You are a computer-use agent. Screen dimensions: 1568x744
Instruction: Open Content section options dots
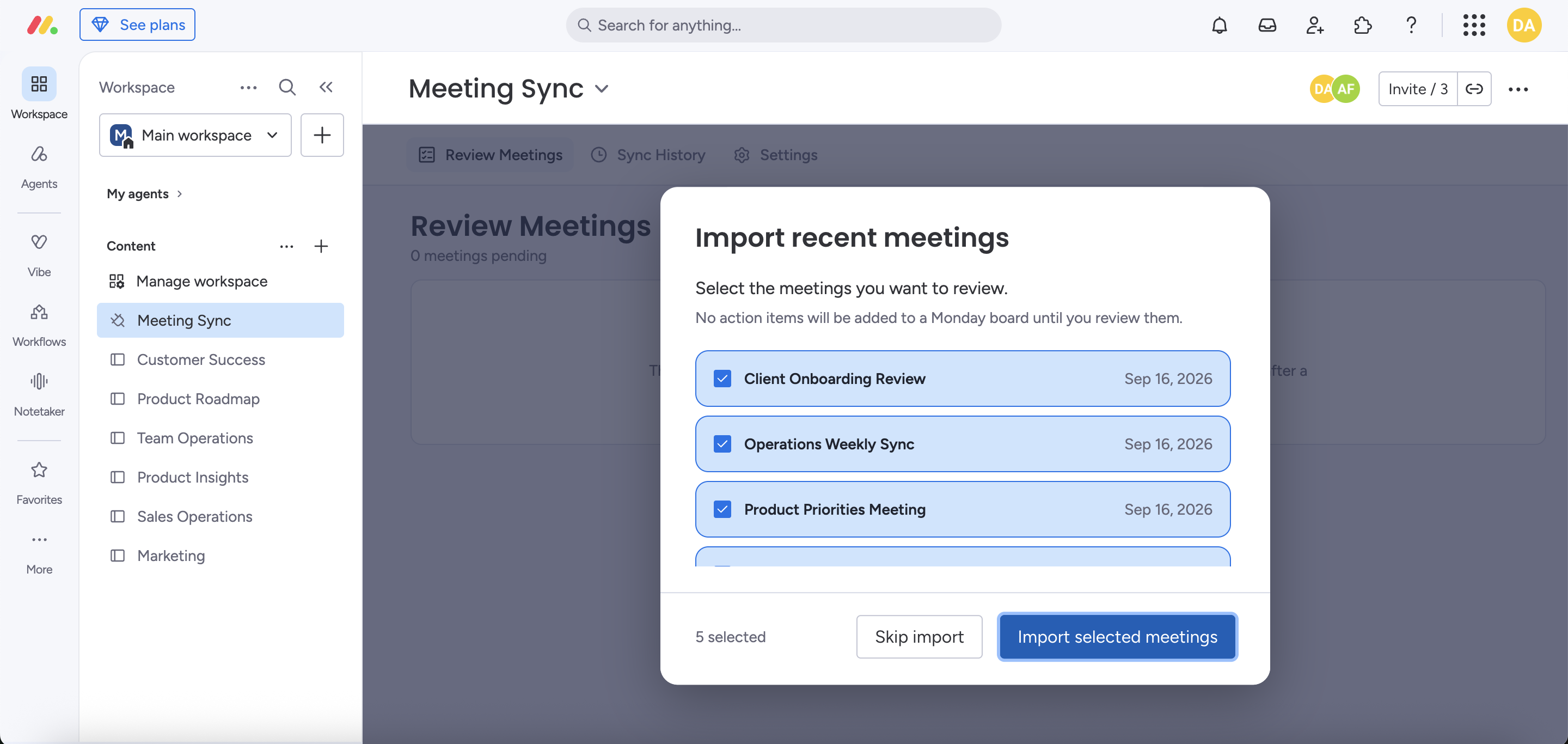point(287,246)
